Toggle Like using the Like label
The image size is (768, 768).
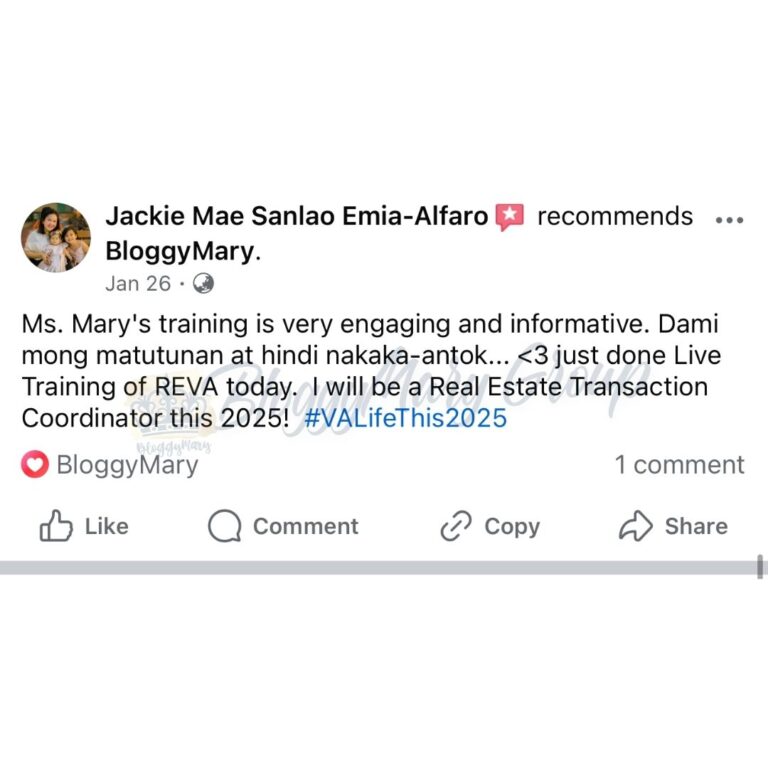[107, 527]
